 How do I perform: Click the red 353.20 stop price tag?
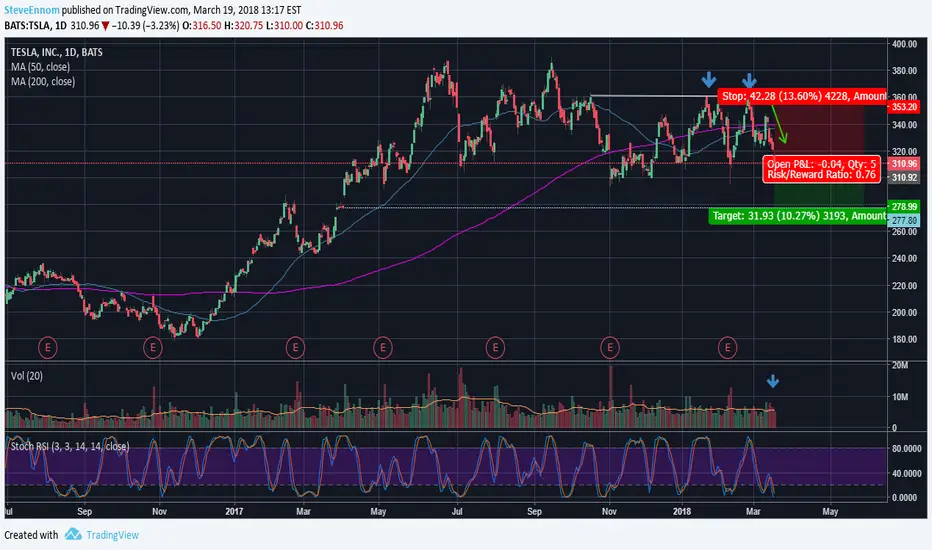point(903,107)
